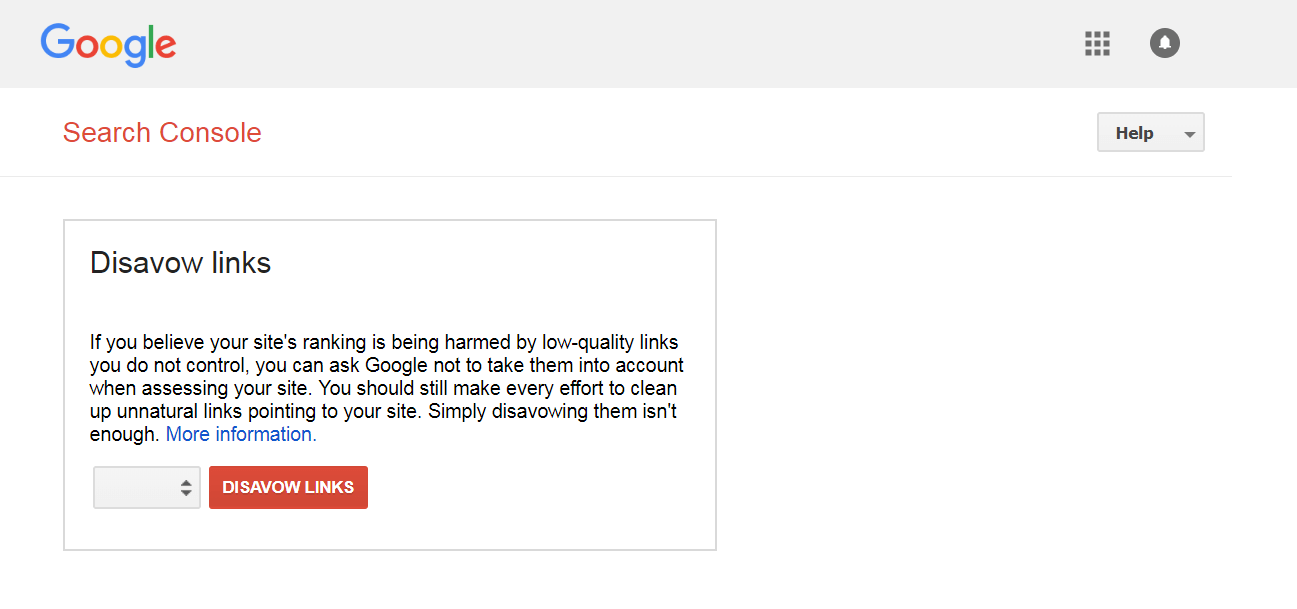
Task: Navigate to Search Console home
Action: pos(162,132)
